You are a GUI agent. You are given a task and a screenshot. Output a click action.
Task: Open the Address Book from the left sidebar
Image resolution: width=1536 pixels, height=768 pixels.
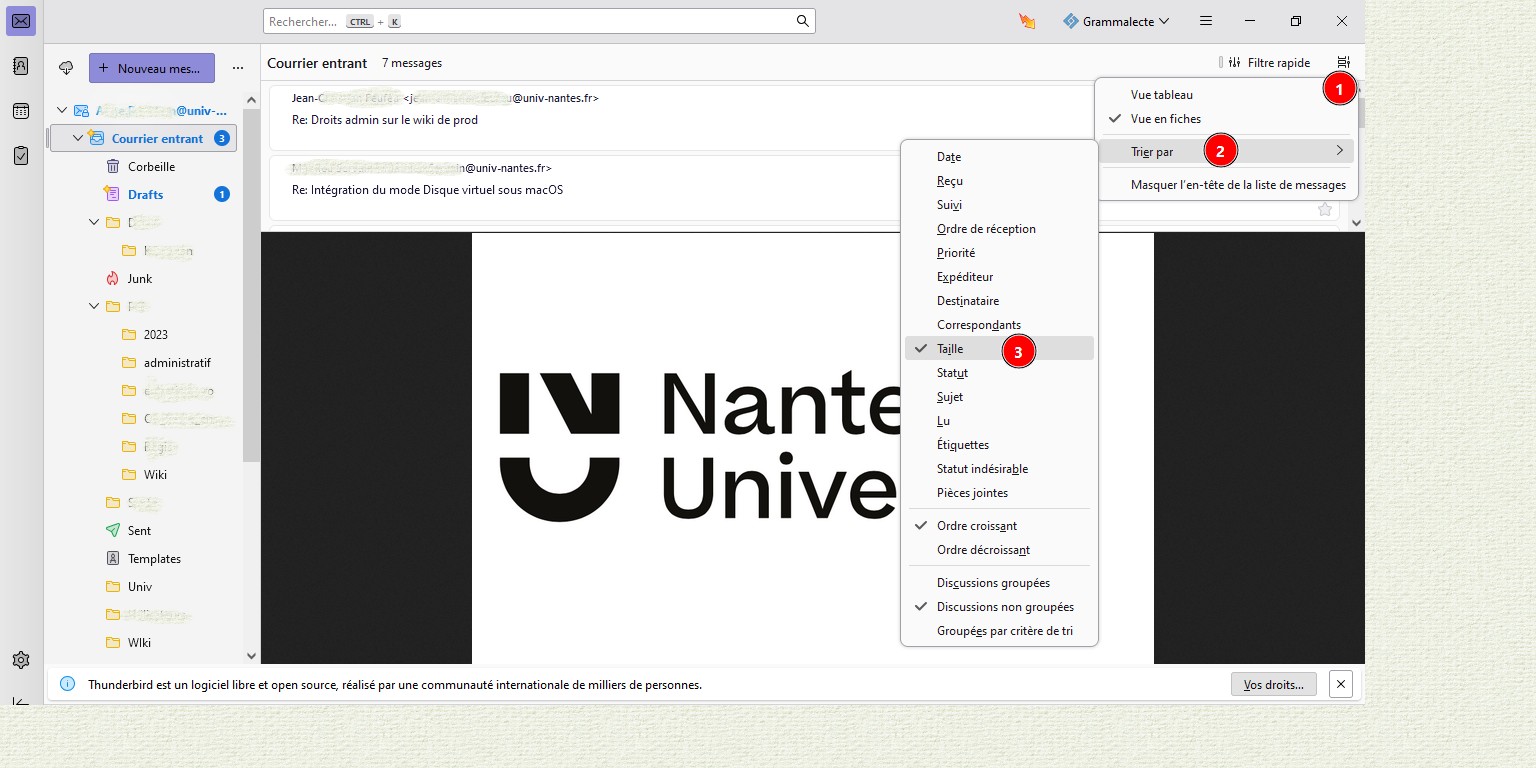tap(20, 65)
